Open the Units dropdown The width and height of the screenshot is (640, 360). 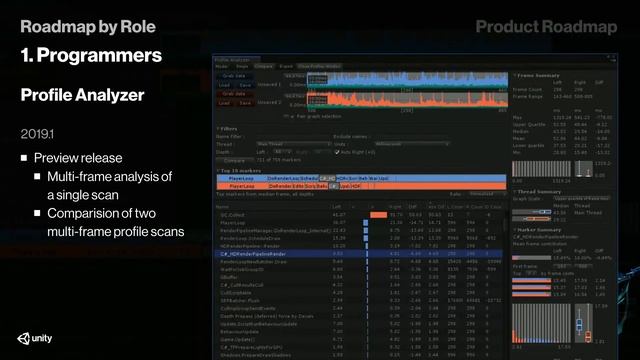click(x=412, y=144)
